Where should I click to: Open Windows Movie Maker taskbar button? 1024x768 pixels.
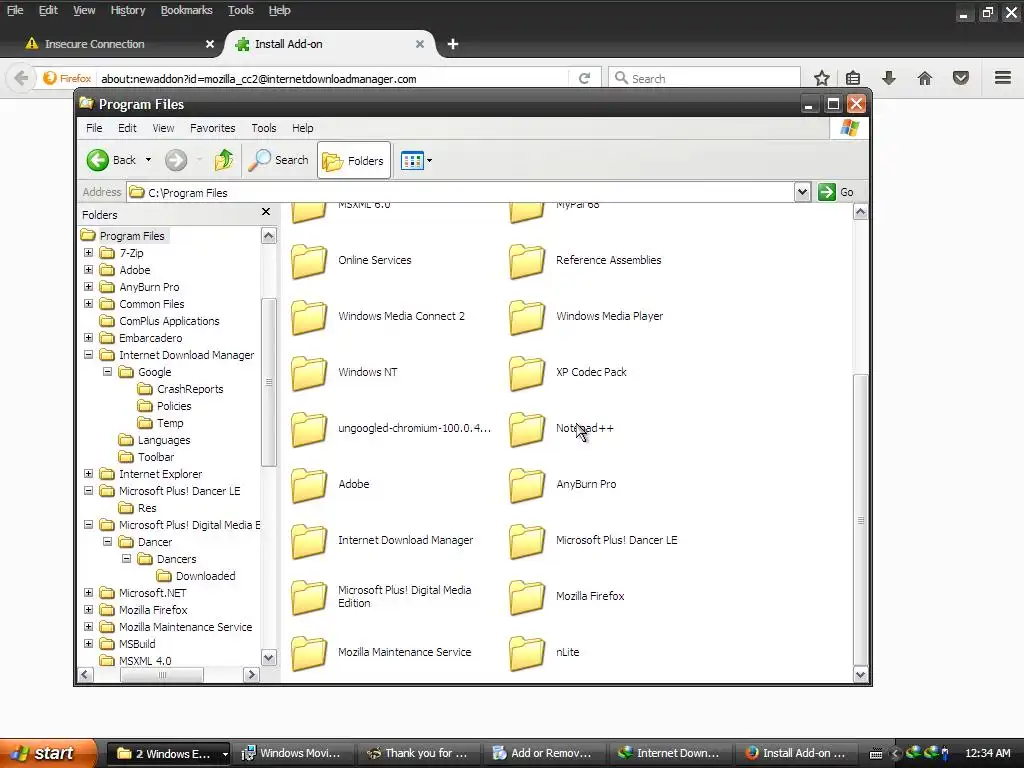tap(293, 753)
